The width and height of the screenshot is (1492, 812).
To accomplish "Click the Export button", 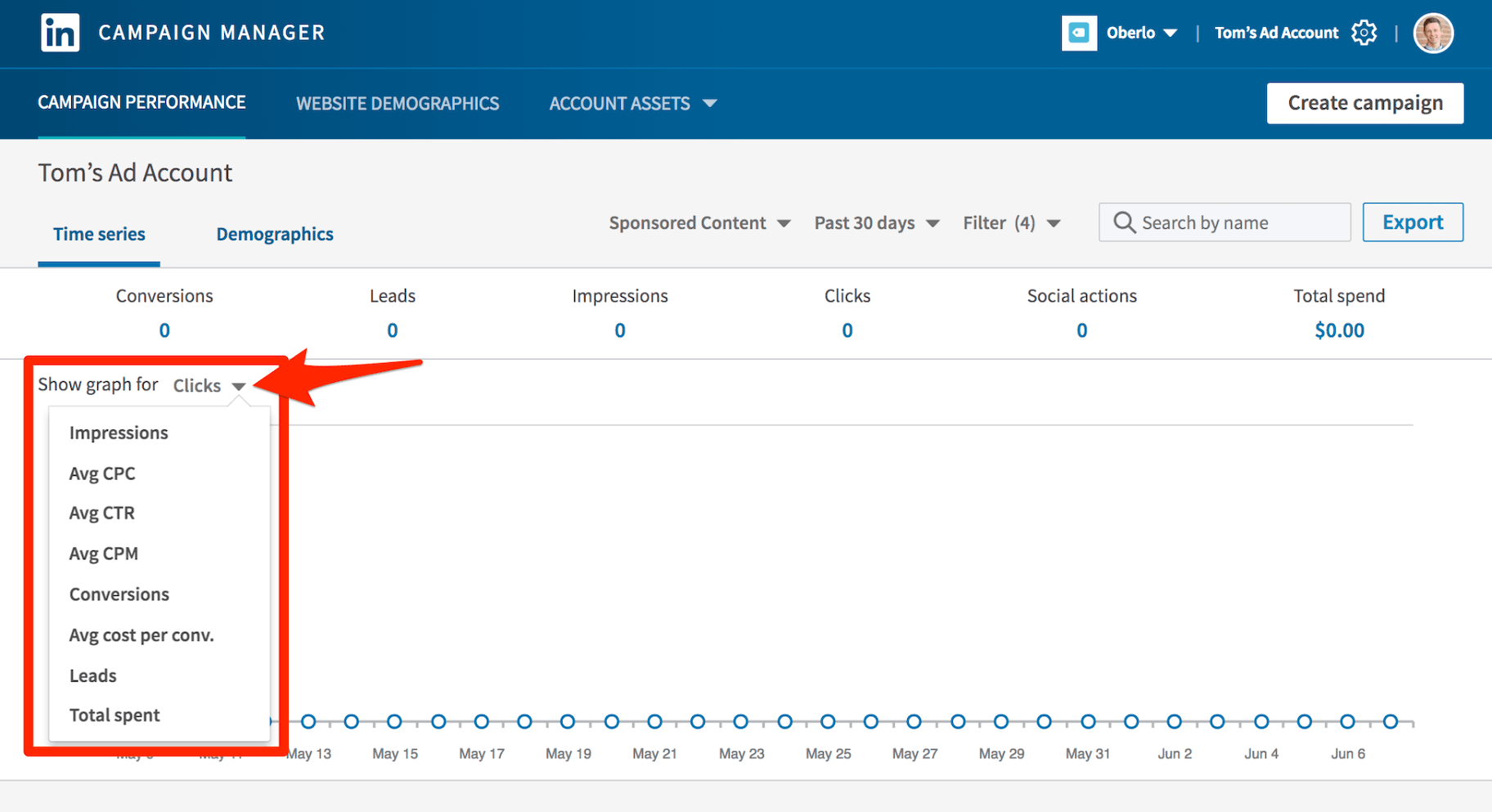I will (x=1412, y=222).
